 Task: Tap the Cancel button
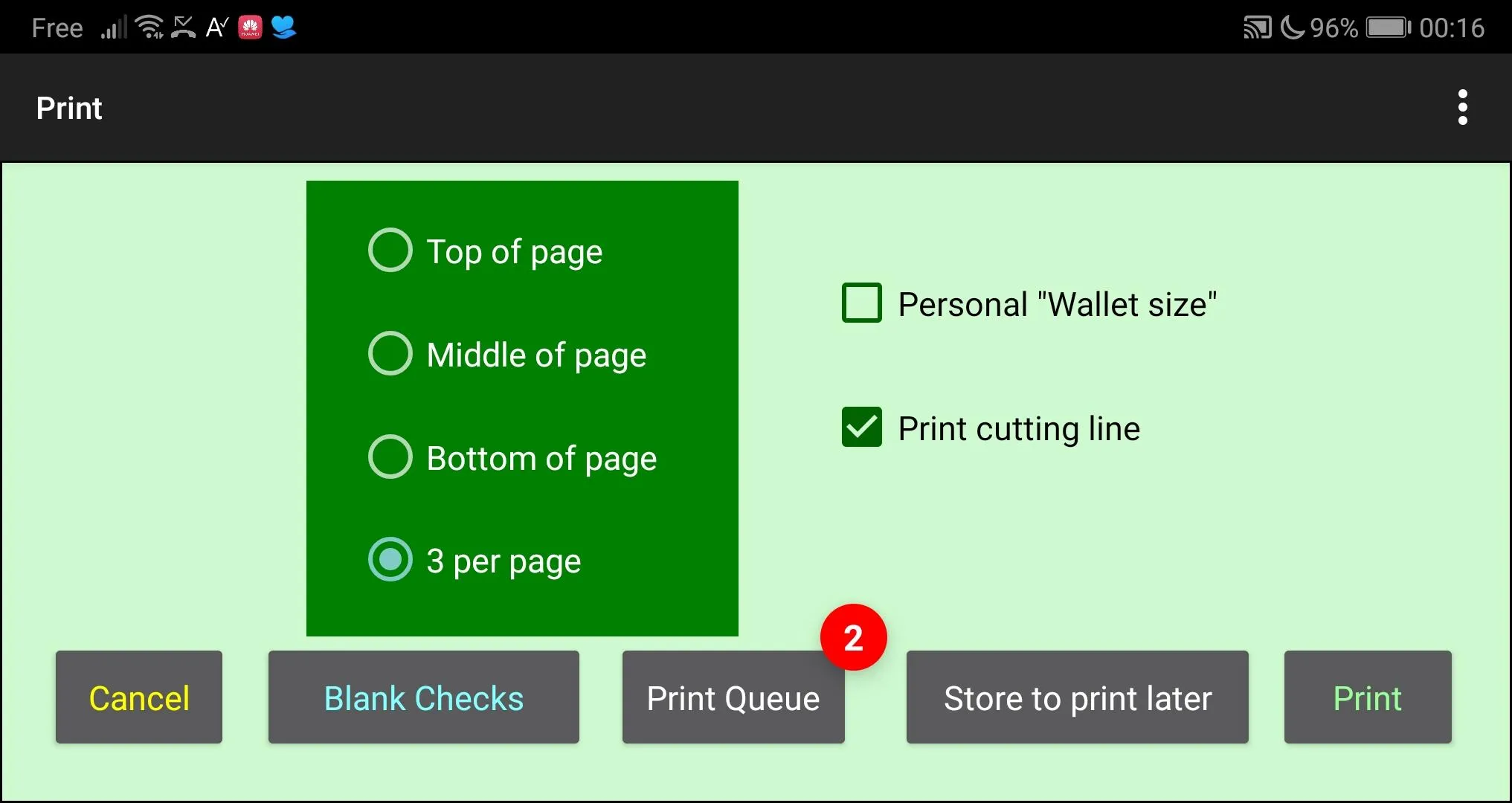[138, 697]
